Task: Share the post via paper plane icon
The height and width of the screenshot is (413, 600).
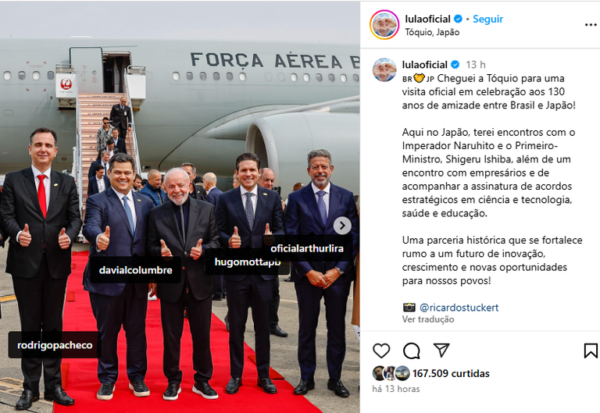Action: [441, 350]
